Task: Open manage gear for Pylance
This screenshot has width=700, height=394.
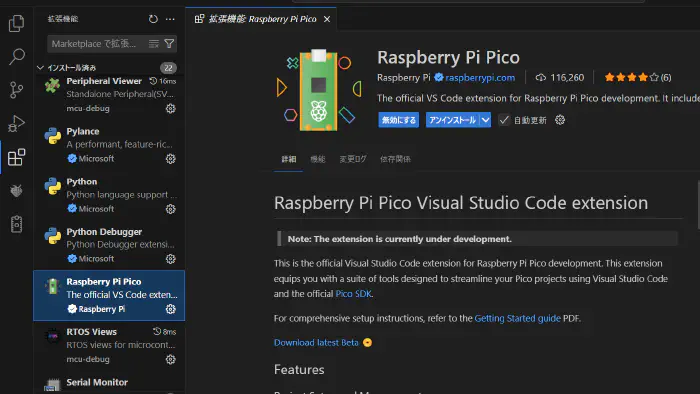Action: (171, 158)
